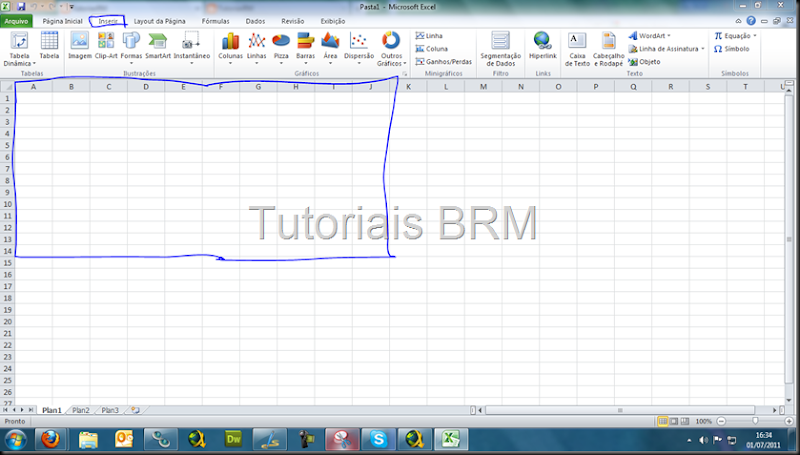Insert a Tabela Dinâmica pivot table
This screenshot has height=455, width=800.
pos(19,49)
